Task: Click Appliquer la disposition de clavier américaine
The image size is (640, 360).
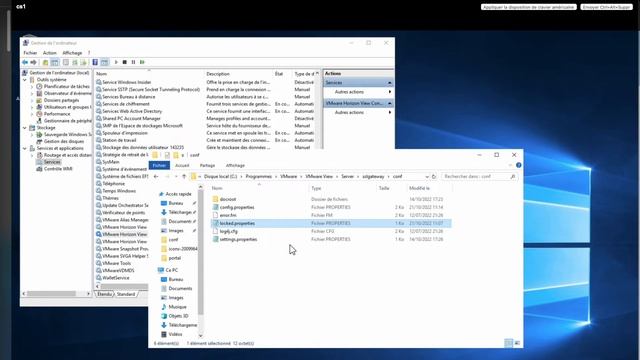Action: [x=529, y=7]
